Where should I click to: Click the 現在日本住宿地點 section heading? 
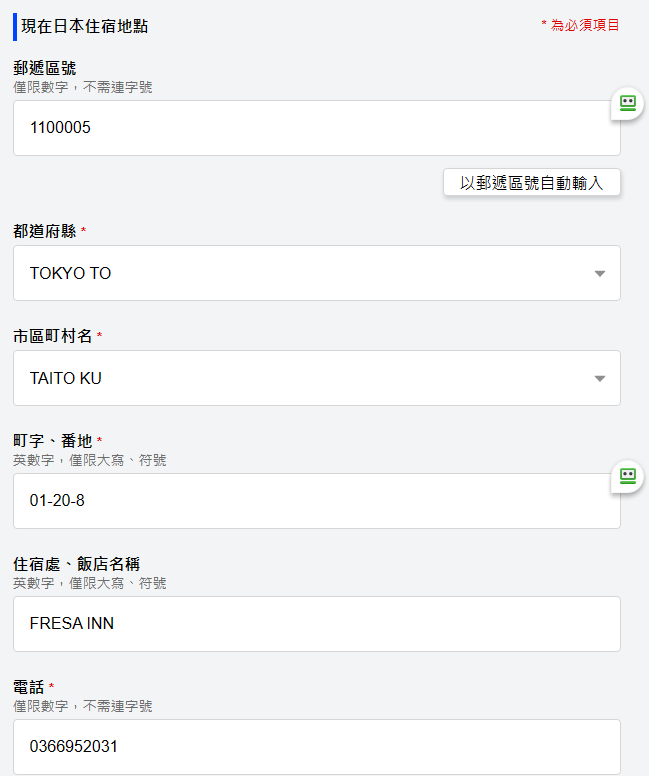click(84, 26)
